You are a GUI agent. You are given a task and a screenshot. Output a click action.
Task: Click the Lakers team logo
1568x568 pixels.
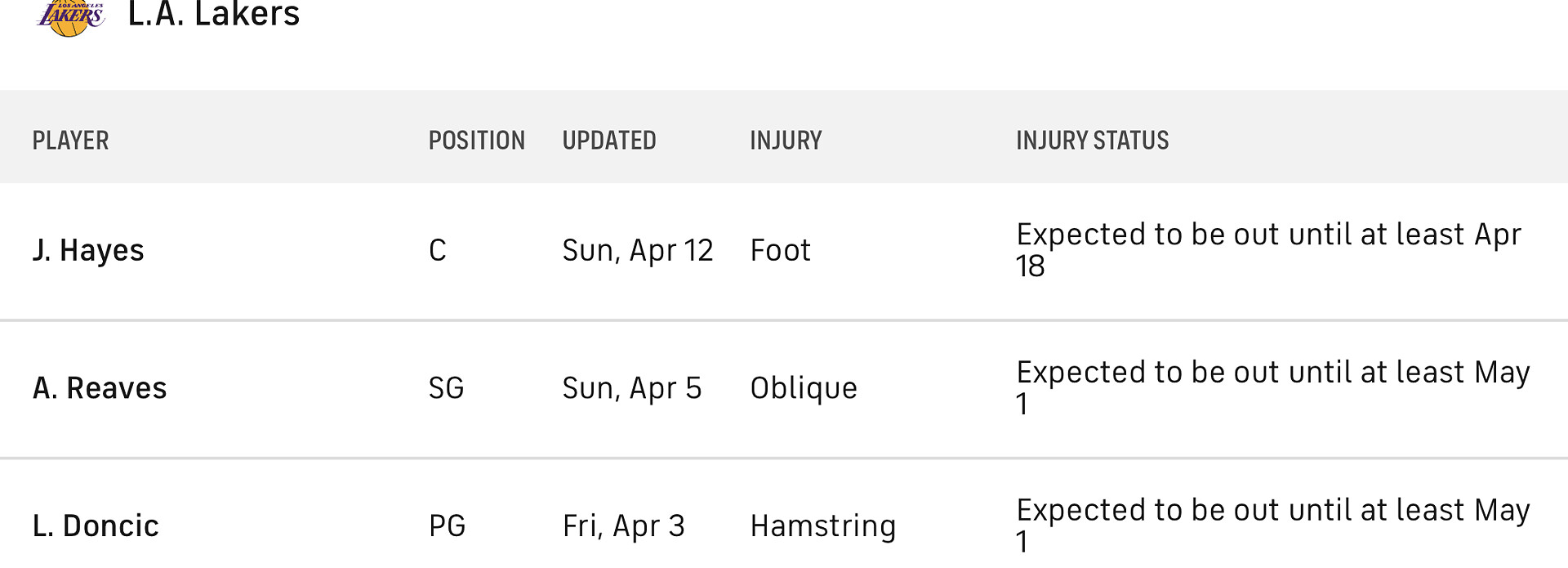pyautogui.click(x=70, y=16)
